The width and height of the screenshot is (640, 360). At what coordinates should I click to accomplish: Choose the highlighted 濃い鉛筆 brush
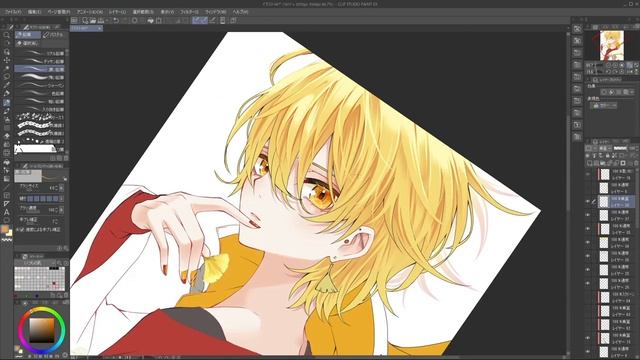[40, 69]
